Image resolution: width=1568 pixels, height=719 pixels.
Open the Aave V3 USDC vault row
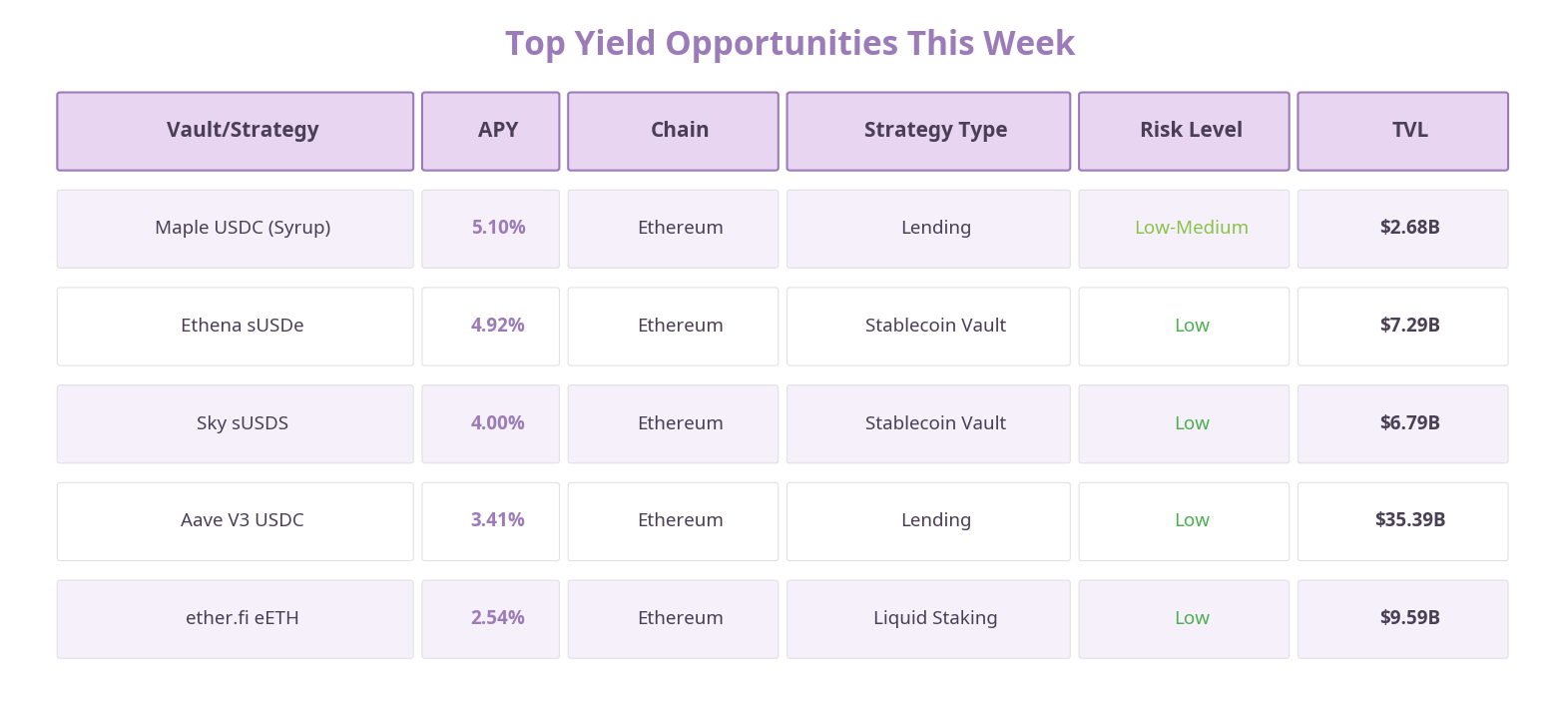pos(243,520)
